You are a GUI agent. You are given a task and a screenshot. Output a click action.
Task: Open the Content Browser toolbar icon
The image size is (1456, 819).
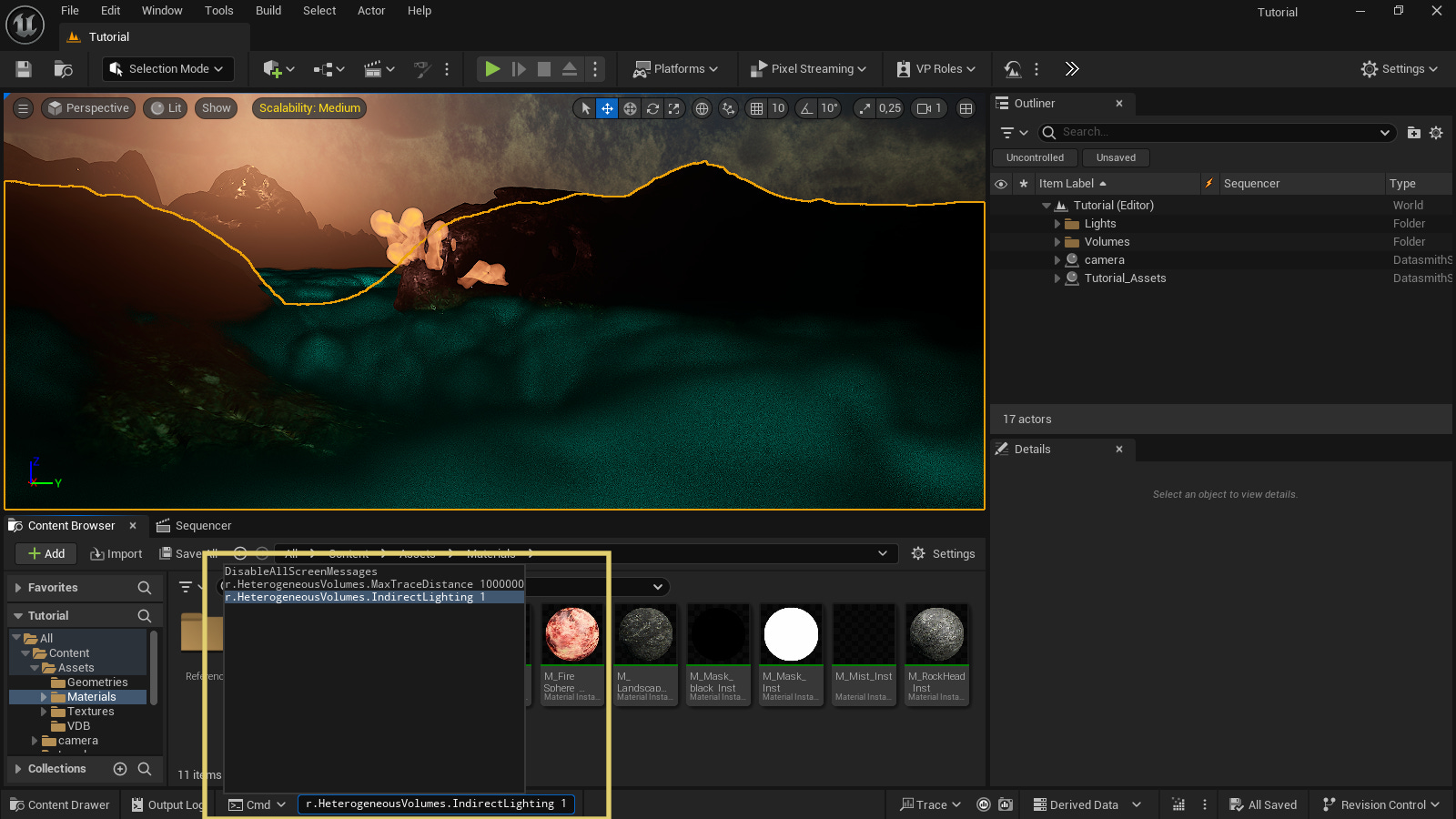pyautogui.click(x=63, y=69)
